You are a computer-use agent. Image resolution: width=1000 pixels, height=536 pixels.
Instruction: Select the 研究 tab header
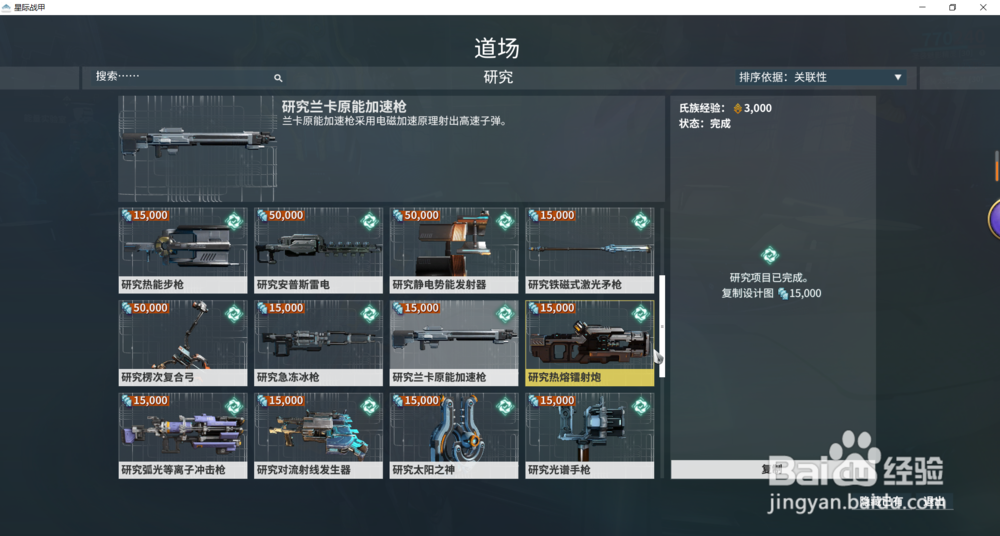click(498, 78)
